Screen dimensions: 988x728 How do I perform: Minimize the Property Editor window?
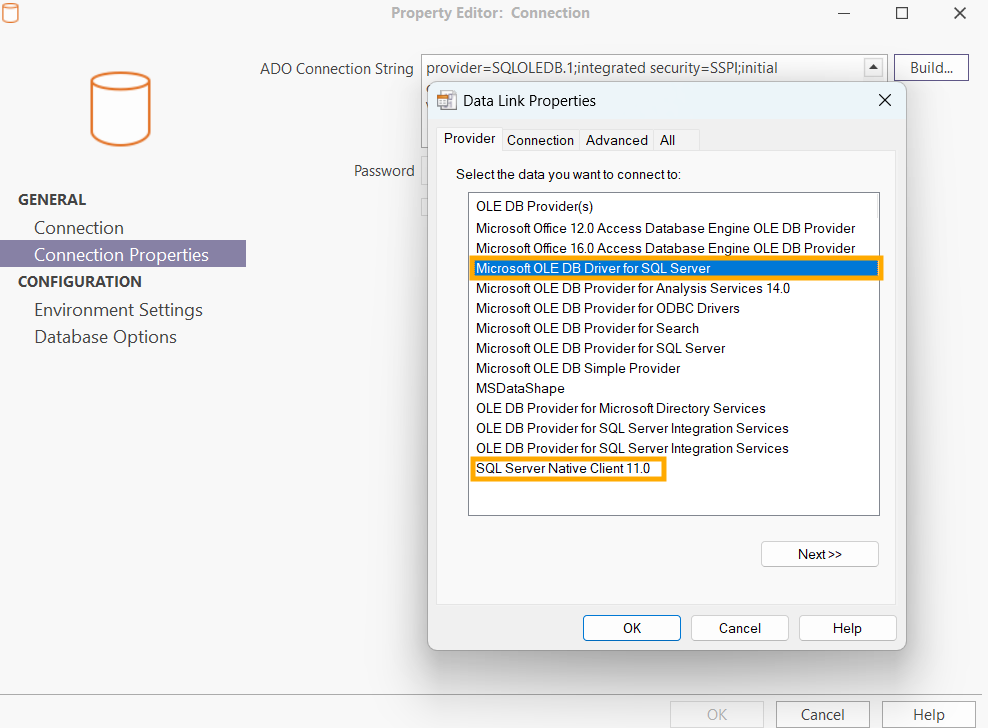pyautogui.click(x=844, y=13)
